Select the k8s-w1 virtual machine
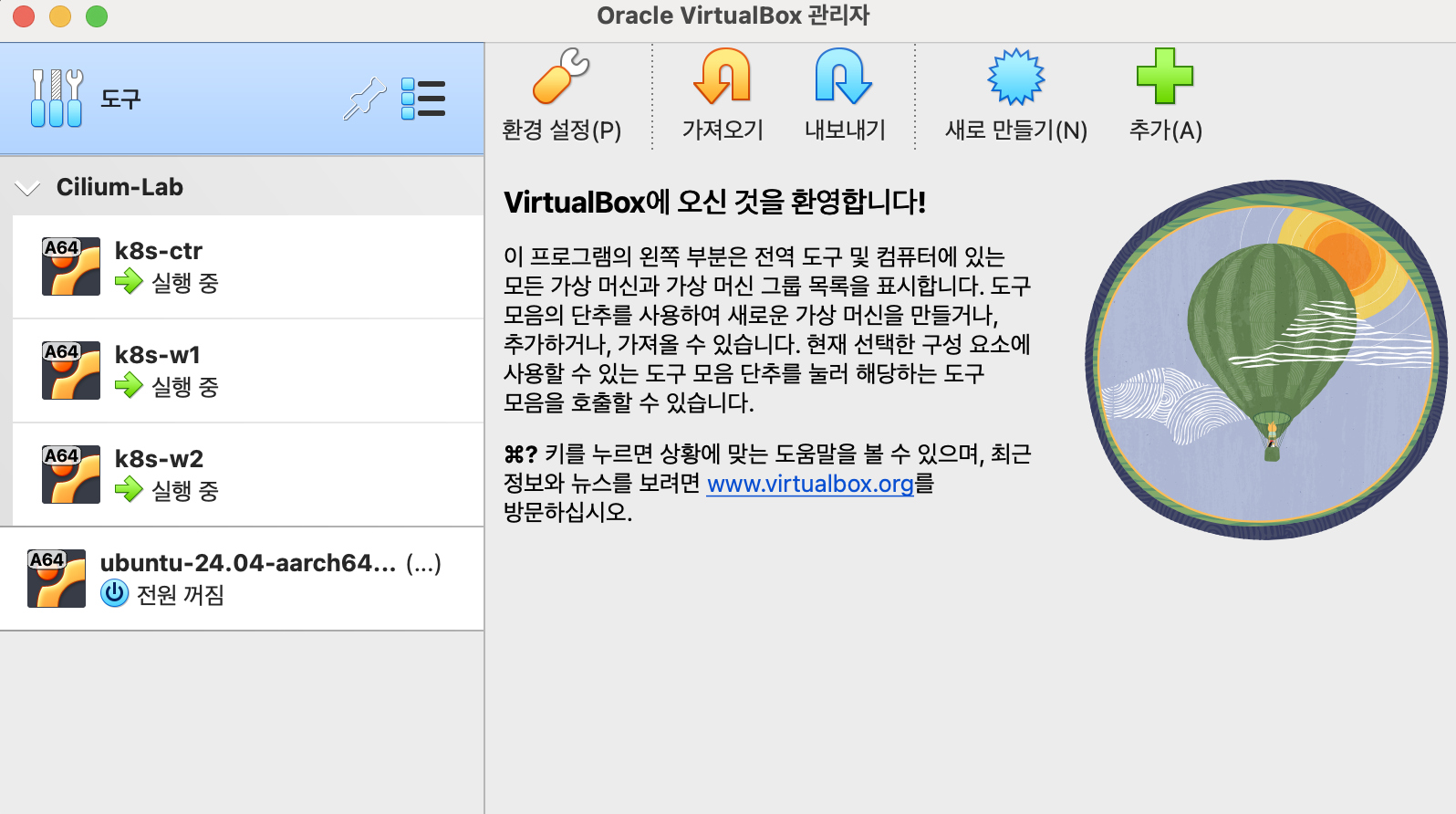 pos(248,370)
